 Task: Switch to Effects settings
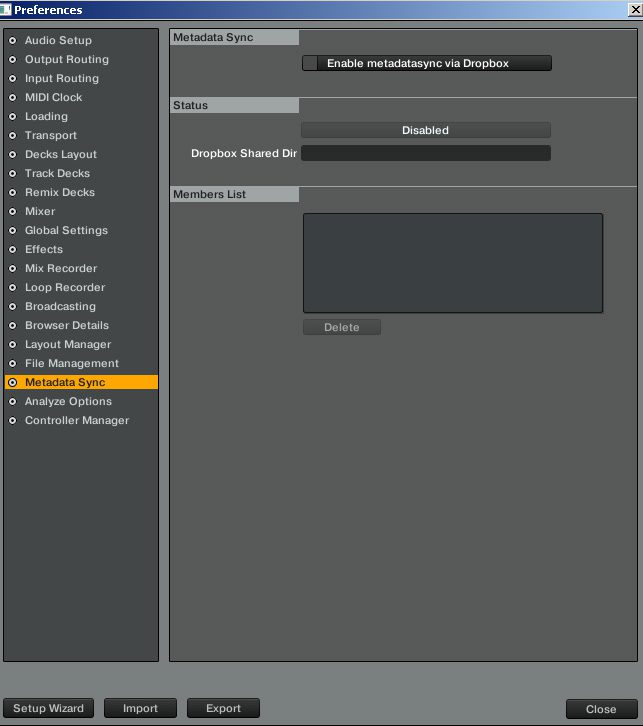tap(43, 250)
